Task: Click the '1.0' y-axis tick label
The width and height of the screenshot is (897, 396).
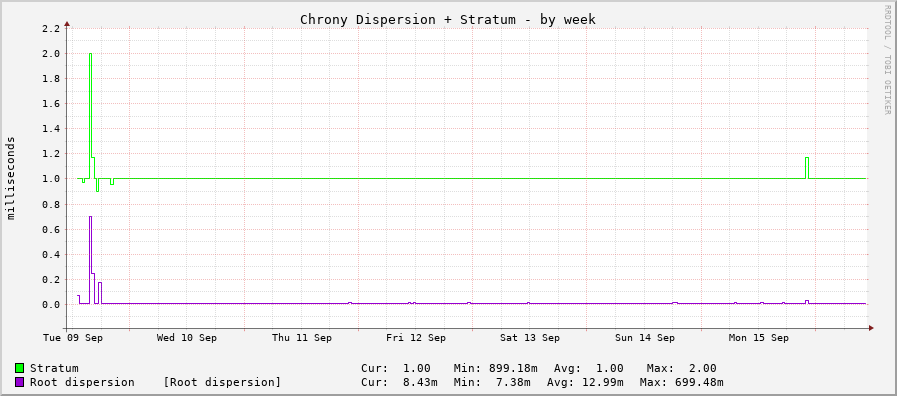Action: click(51, 179)
